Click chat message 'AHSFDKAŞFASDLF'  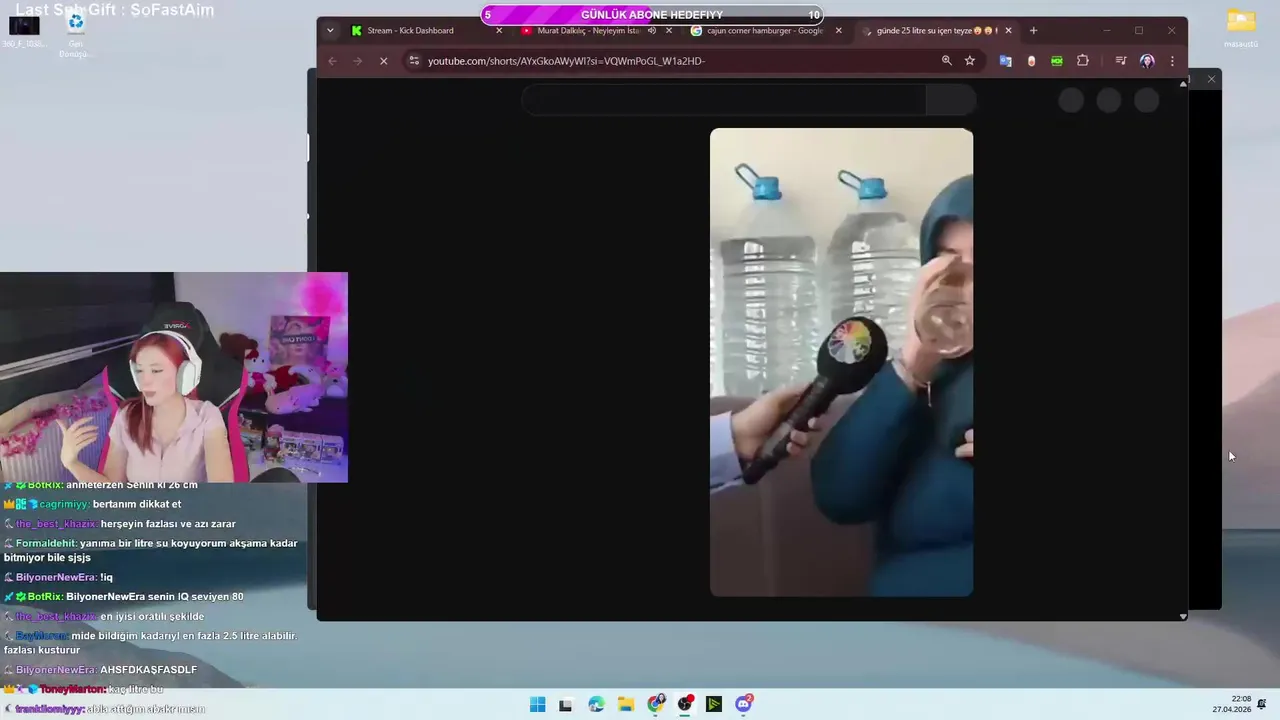pos(148,670)
